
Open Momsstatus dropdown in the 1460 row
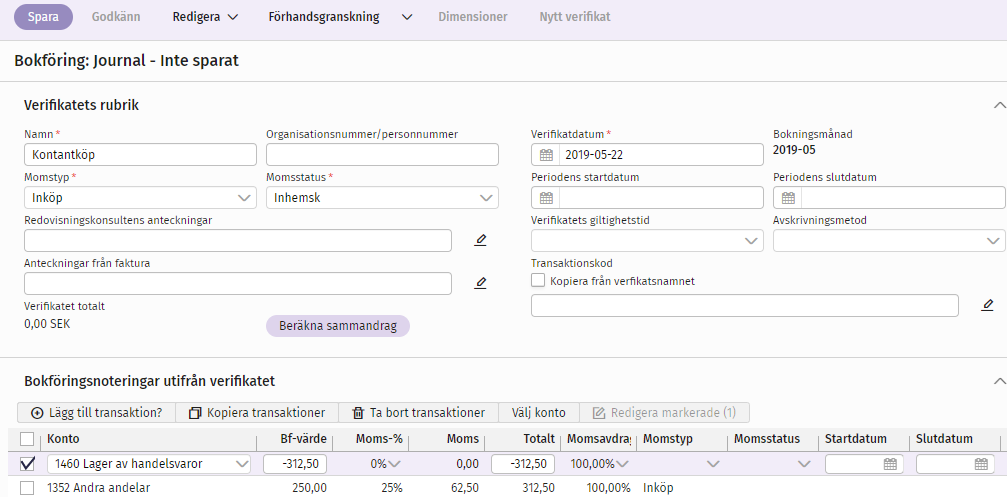(x=803, y=464)
